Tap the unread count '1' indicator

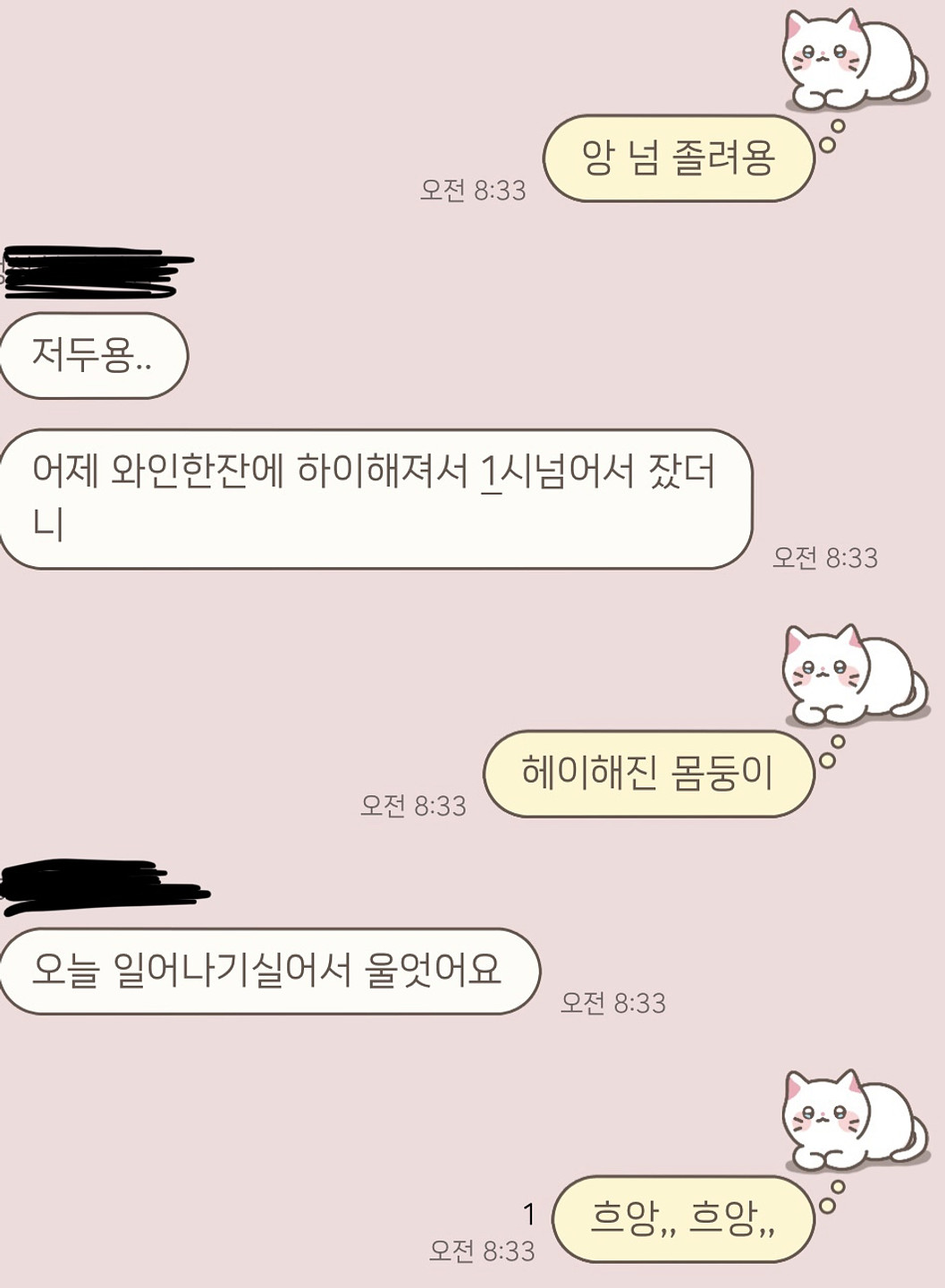click(x=529, y=1214)
